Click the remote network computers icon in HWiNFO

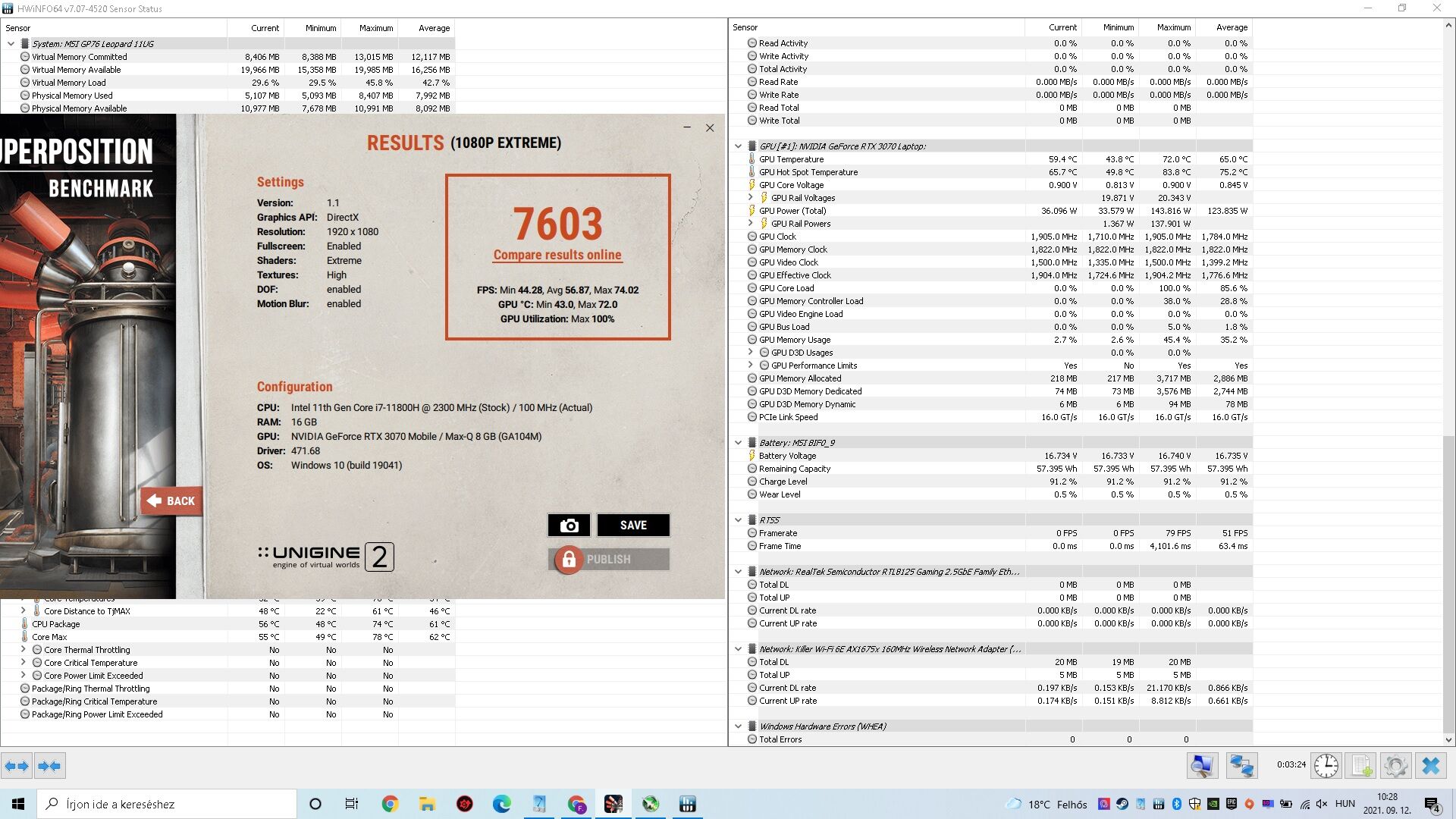[x=1241, y=766]
